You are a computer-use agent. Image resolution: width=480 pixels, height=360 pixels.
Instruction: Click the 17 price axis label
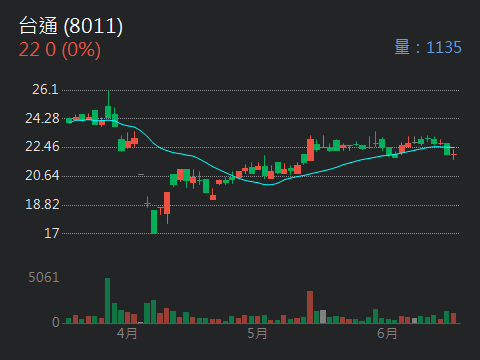52,233
